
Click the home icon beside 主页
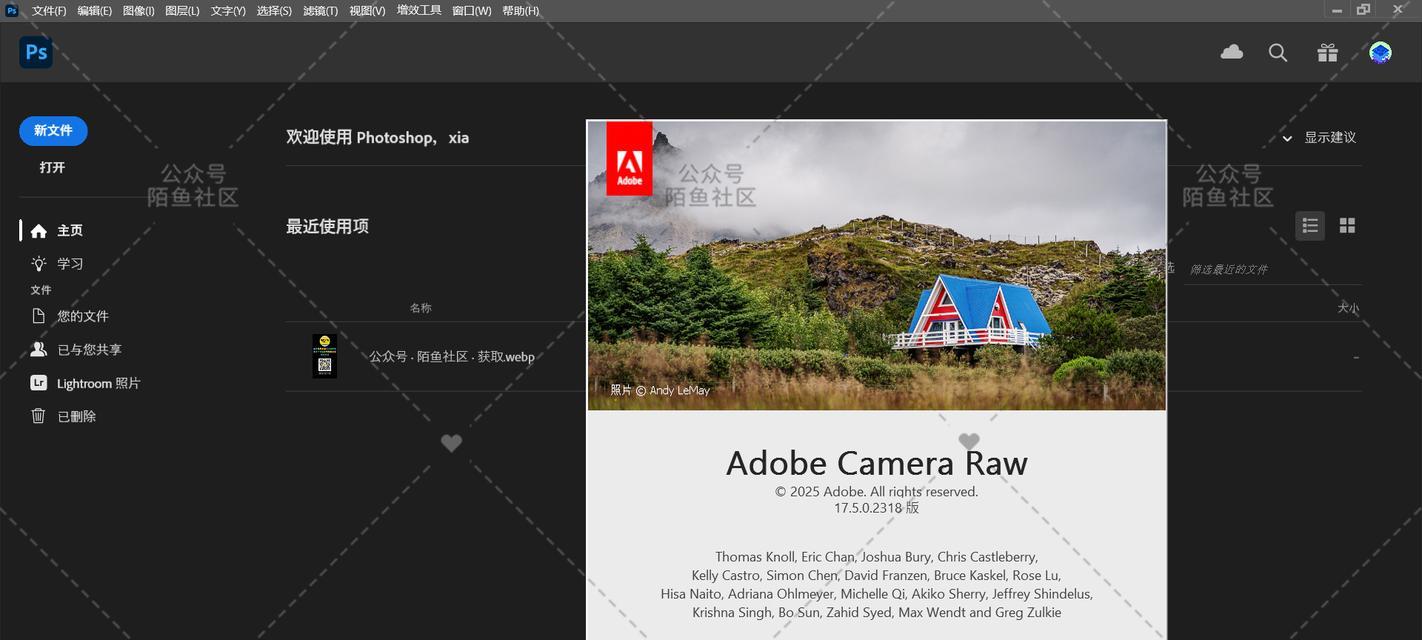(x=38, y=231)
